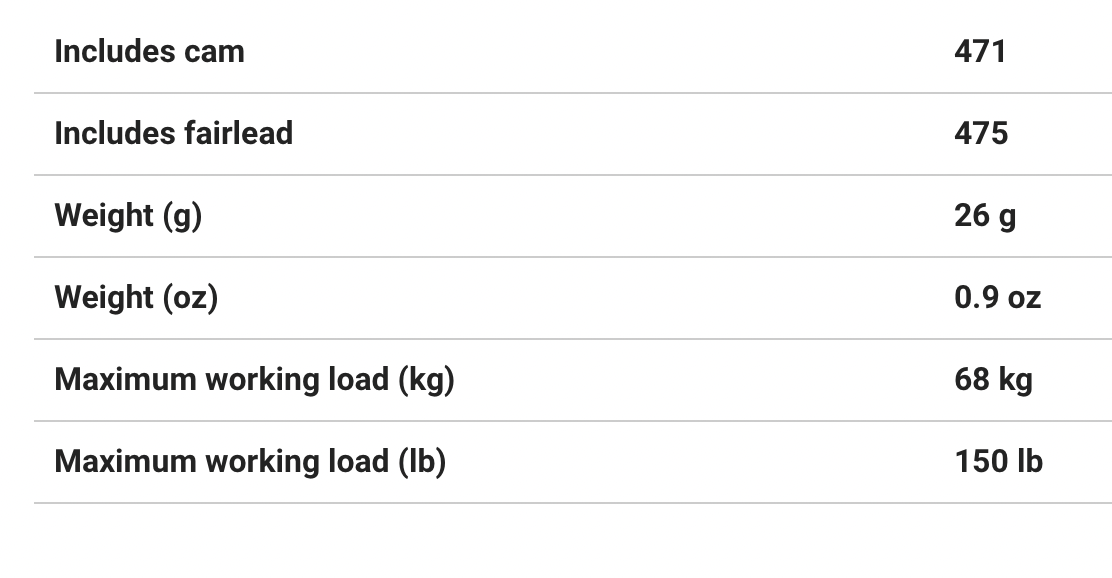Screen dimensions: 1112x578
Task: Click the '(g)' unit in the weight label
Action: [182, 216]
